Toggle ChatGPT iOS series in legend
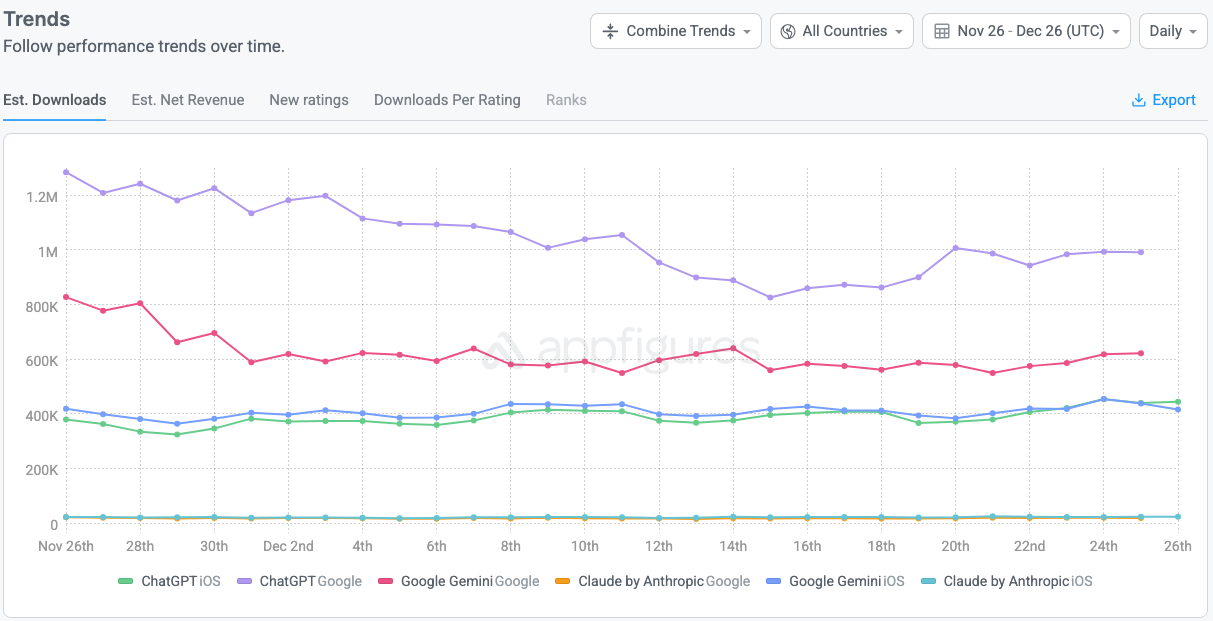 [x=169, y=581]
